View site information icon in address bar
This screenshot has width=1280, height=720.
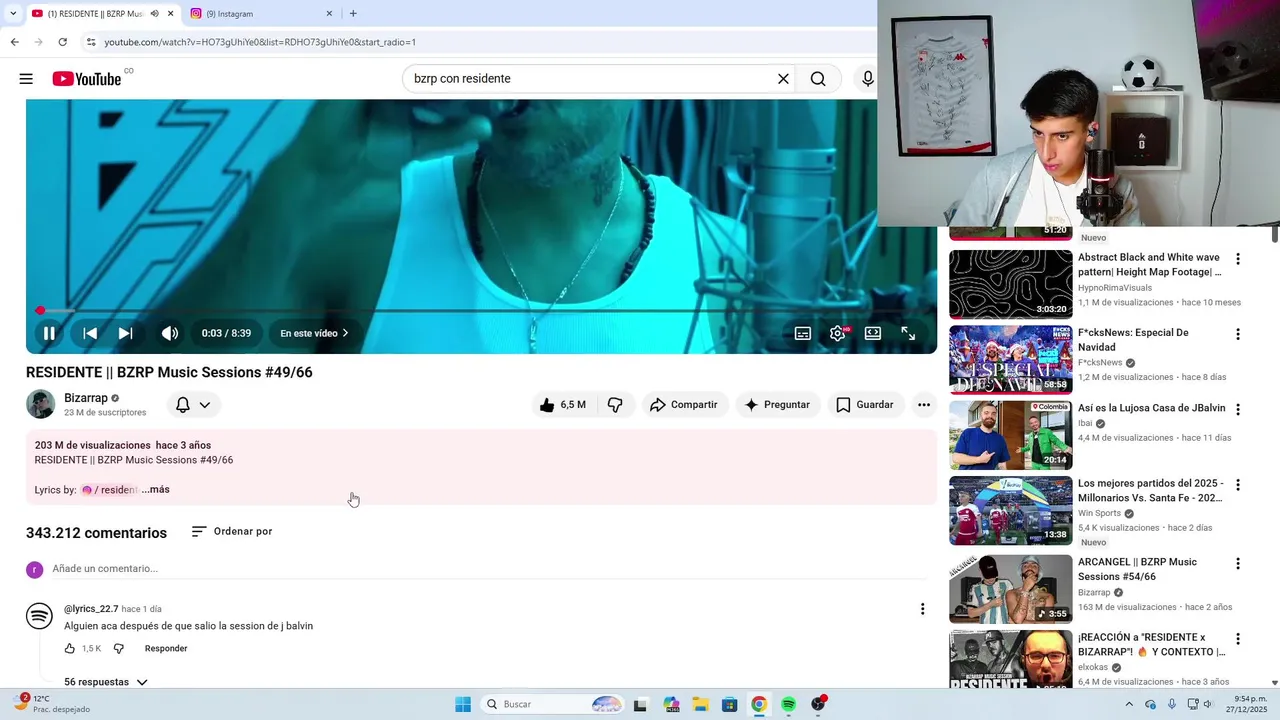tap(90, 42)
